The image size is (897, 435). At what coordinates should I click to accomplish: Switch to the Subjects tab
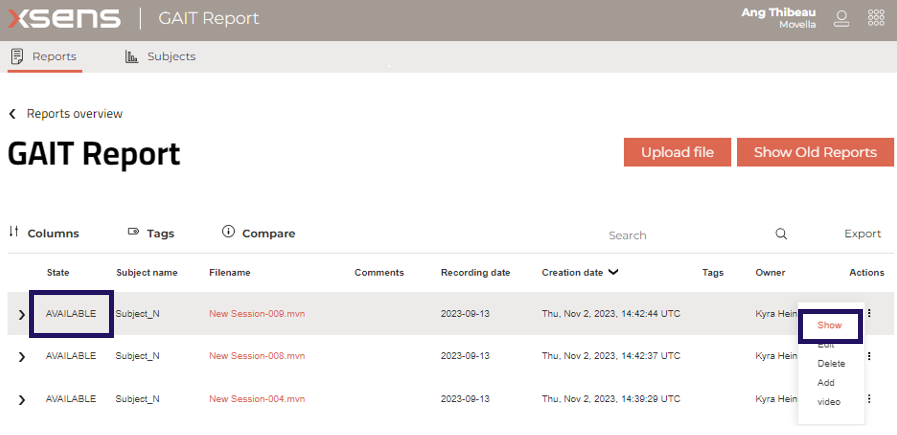(x=160, y=57)
